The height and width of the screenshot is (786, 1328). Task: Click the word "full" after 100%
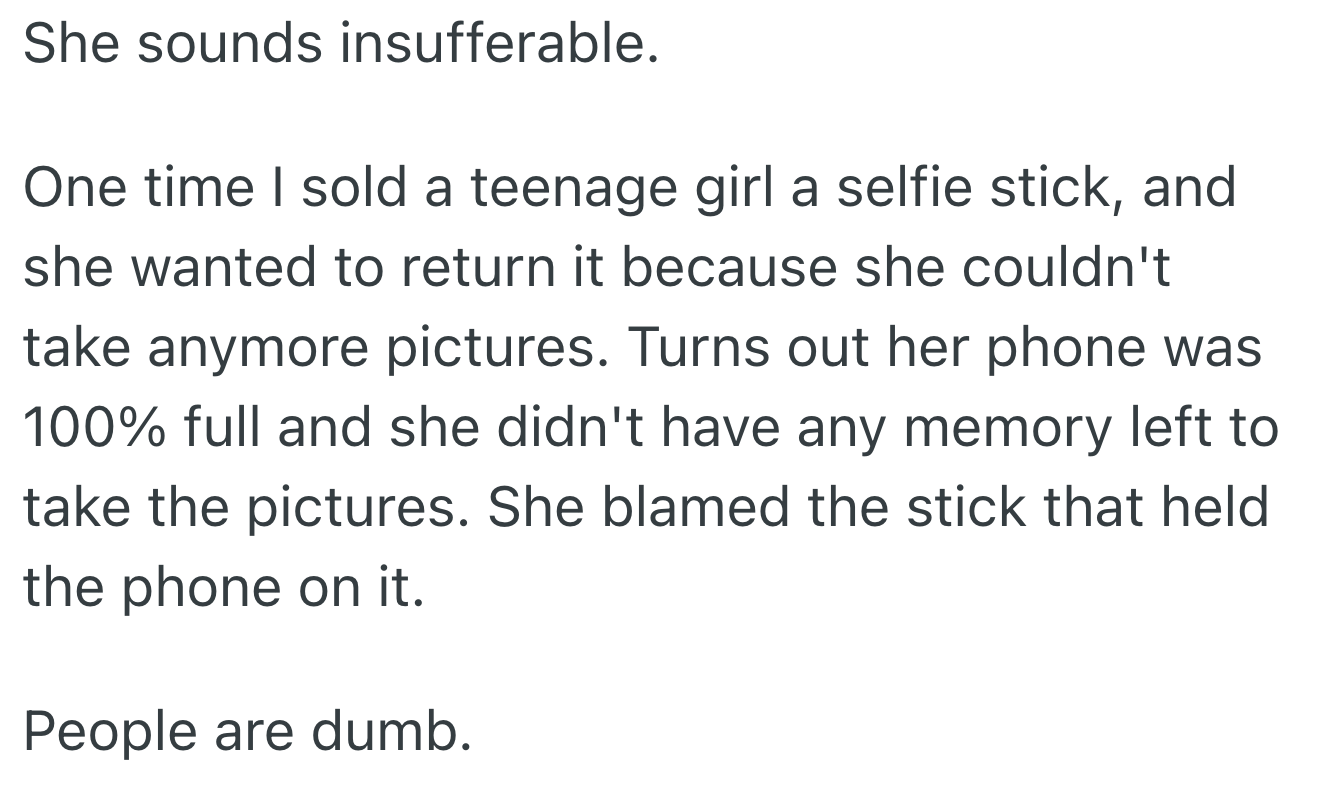pos(222,428)
